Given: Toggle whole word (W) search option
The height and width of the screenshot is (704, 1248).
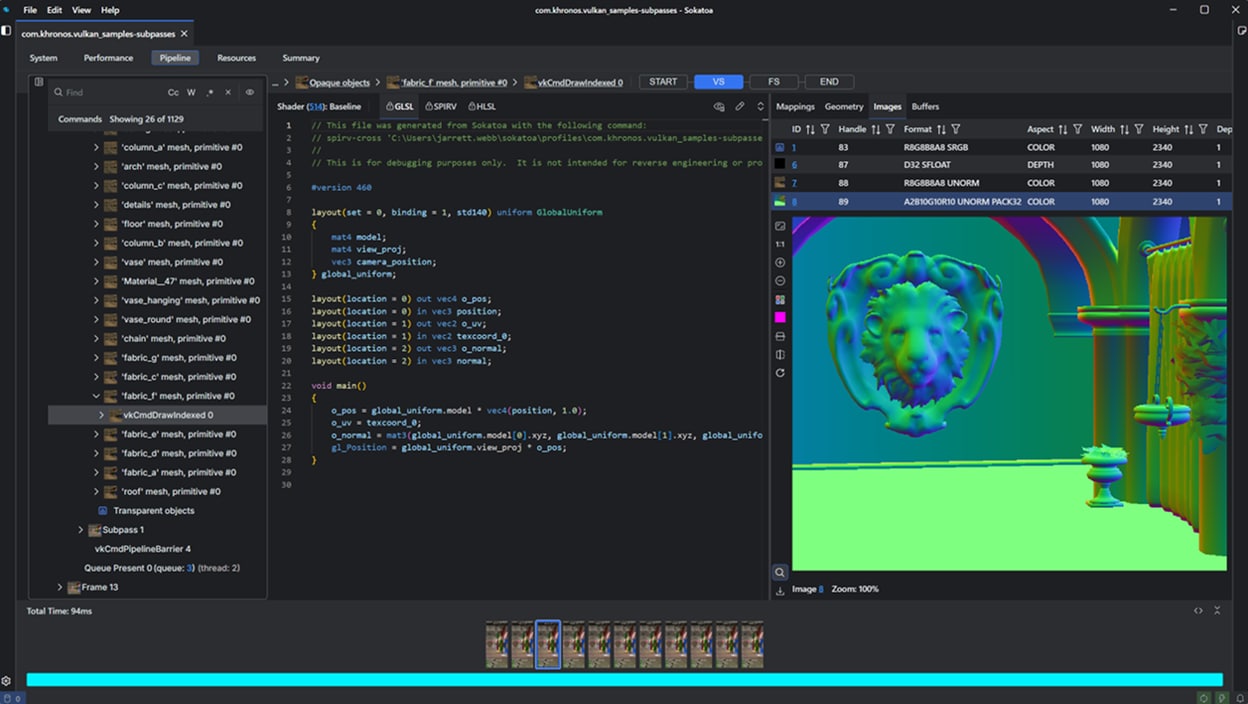Looking at the screenshot, I should (x=190, y=92).
